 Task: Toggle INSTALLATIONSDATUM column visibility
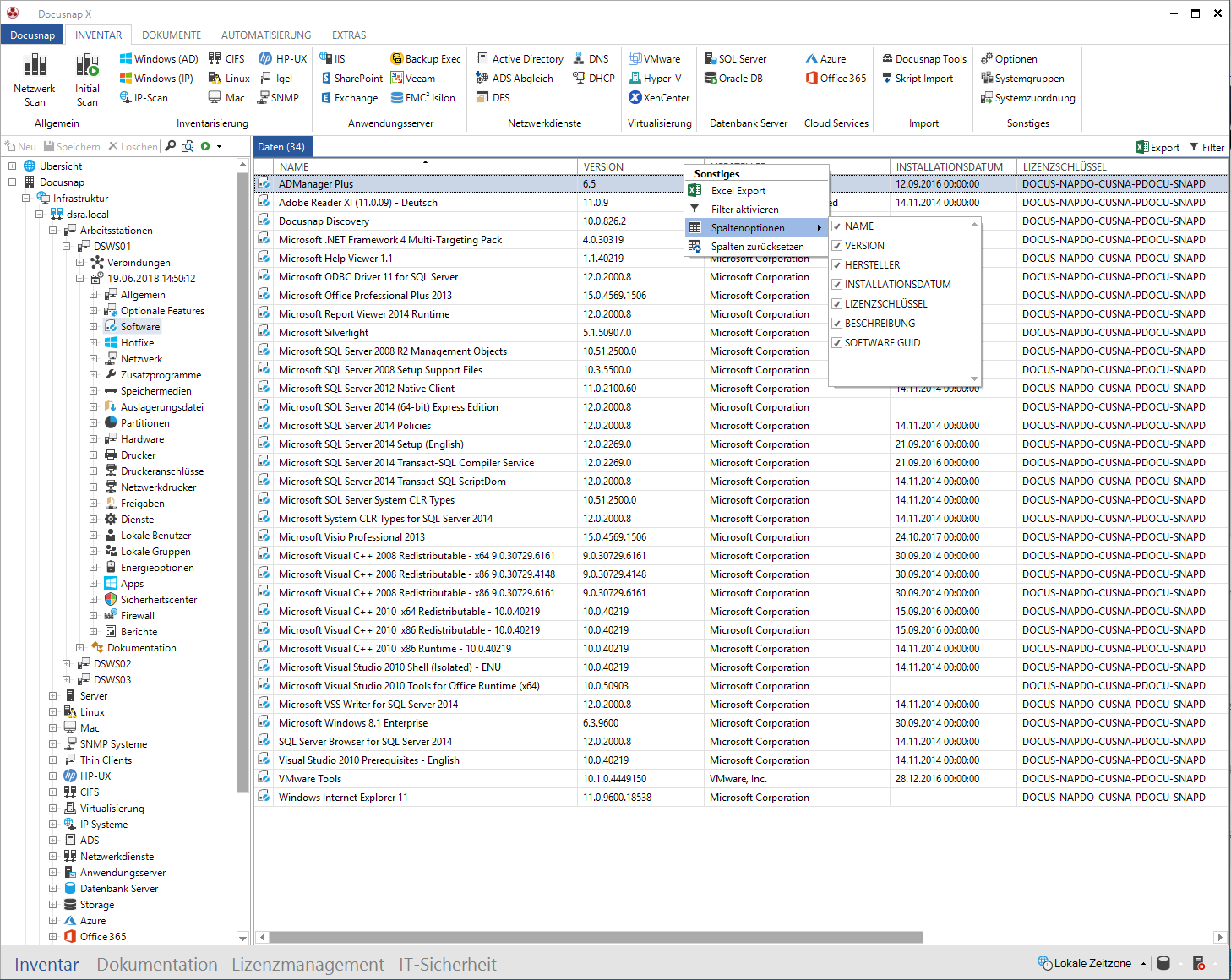[836, 285]
